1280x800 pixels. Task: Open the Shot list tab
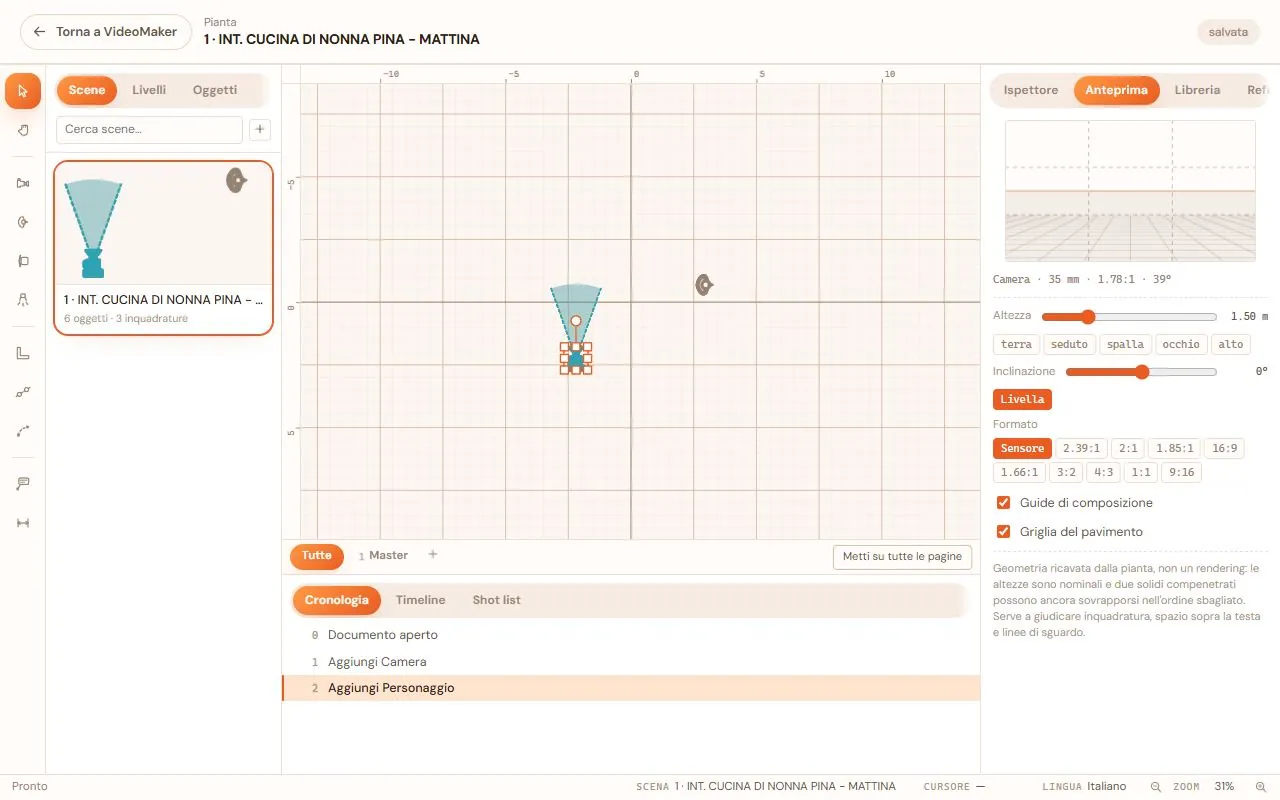click(496, 600)
